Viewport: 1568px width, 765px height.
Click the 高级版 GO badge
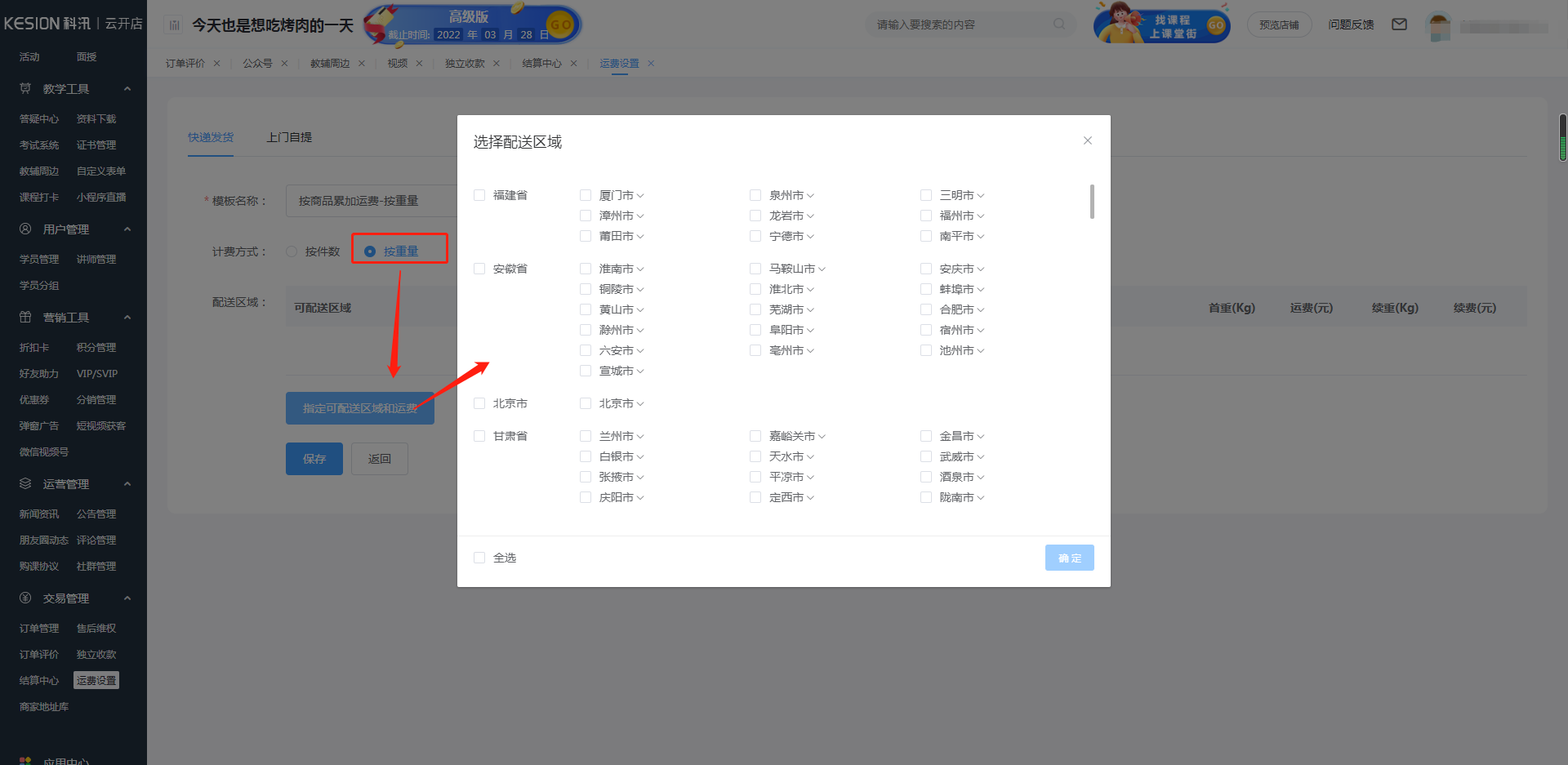click(x=560, y=24)
